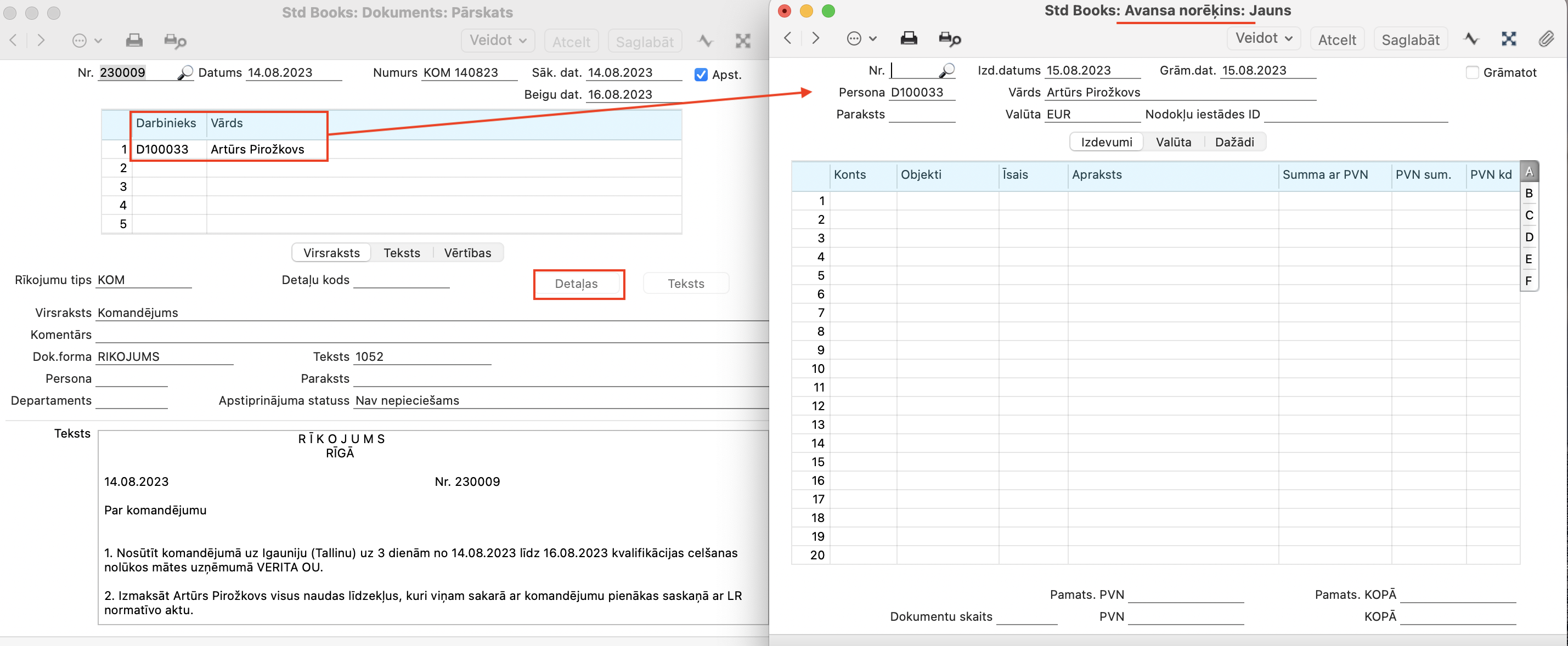Click Saglabāt in Avansa norēķins window
This screenshot has width=1568, height=646.
pyautogui.click(x=1410, y=40)
